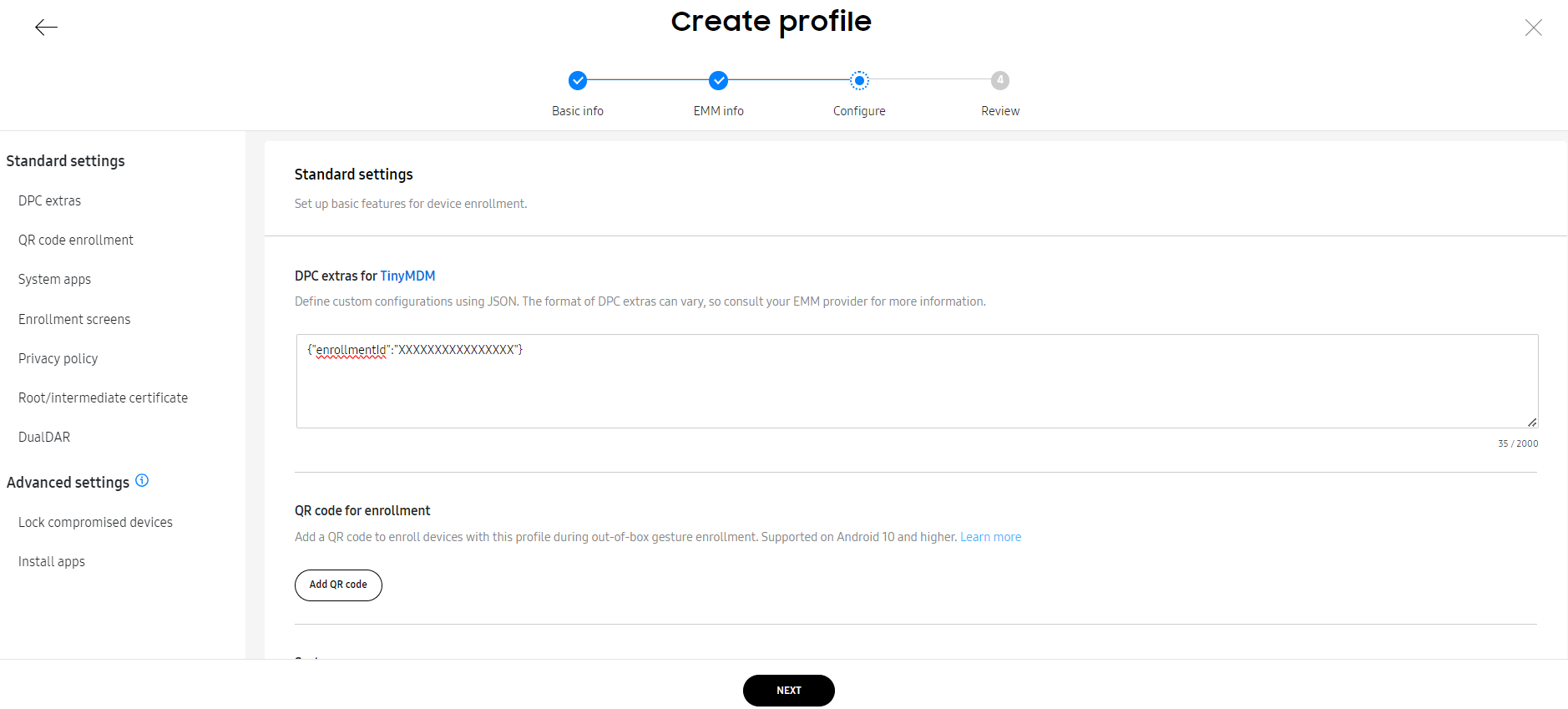Go to Install apps section
Viewport: 1568px width, 709px height.
pos(52,561)
